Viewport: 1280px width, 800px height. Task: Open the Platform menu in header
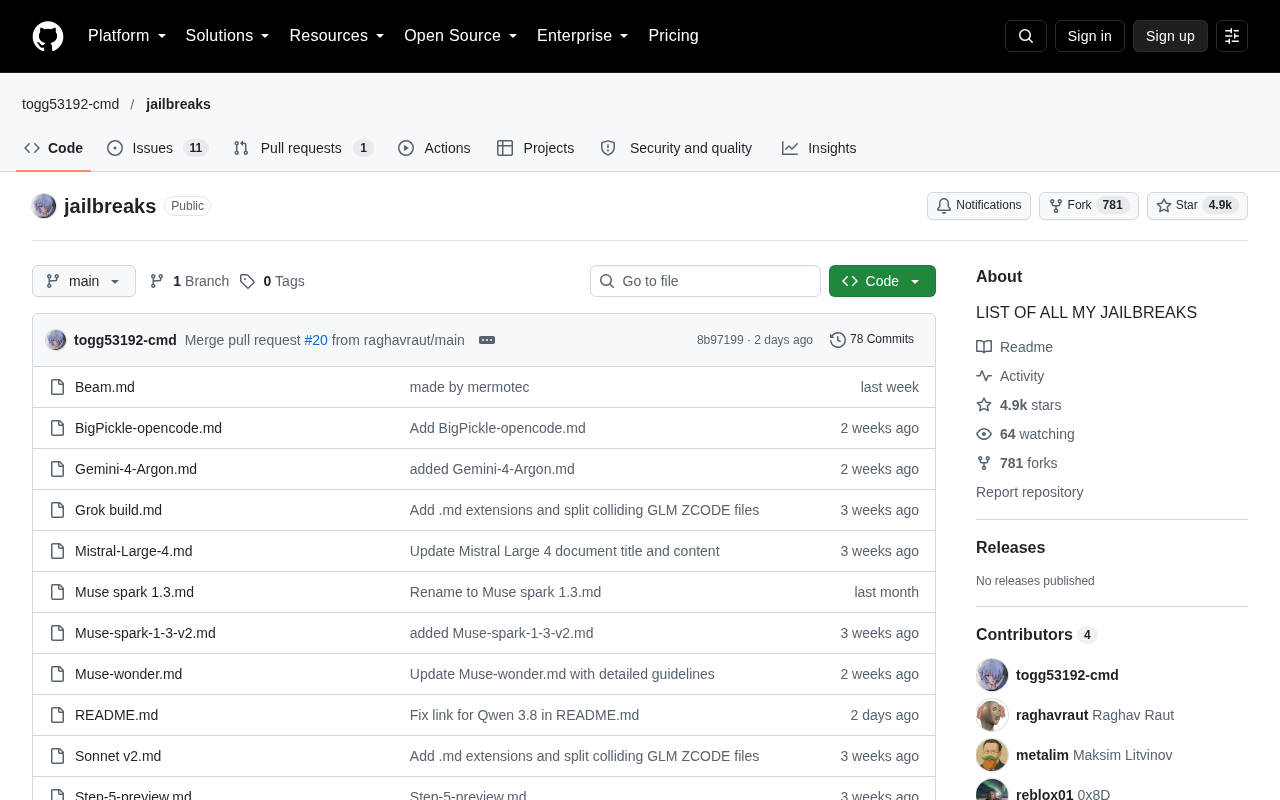127,36
